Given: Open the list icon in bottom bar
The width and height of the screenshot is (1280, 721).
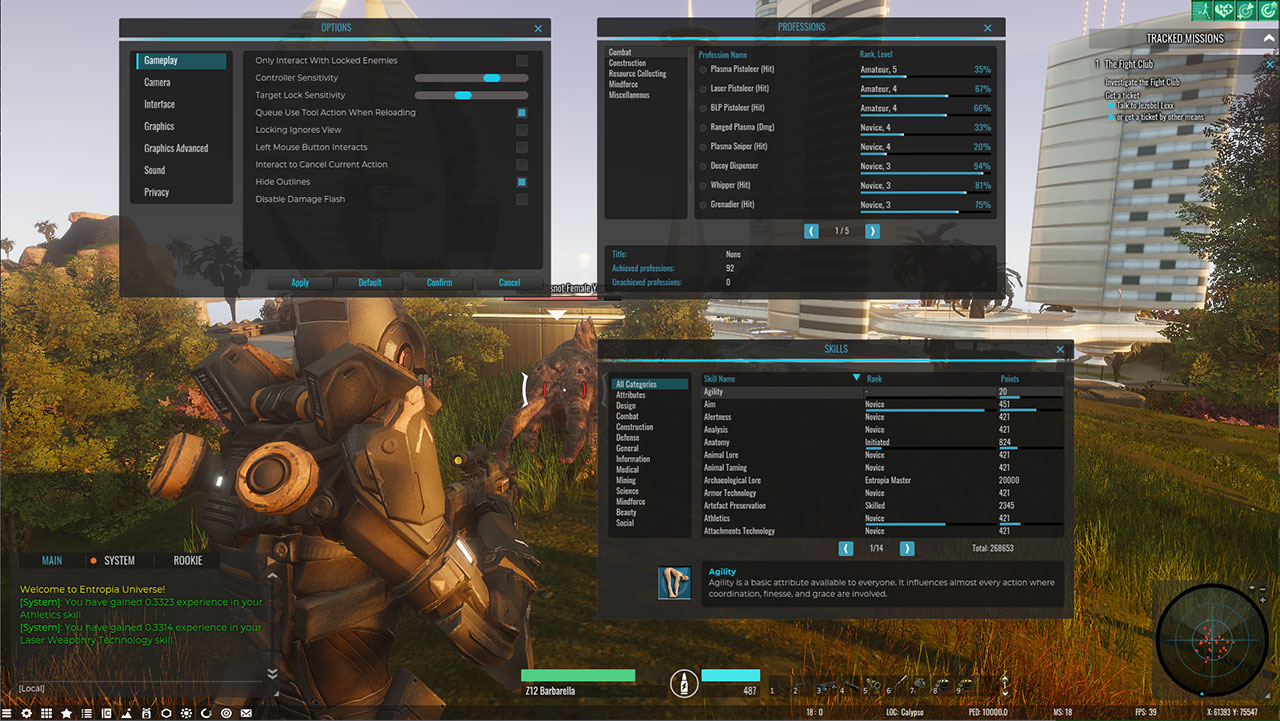Looking at the screenshot, I should click(x=87, y=713).
